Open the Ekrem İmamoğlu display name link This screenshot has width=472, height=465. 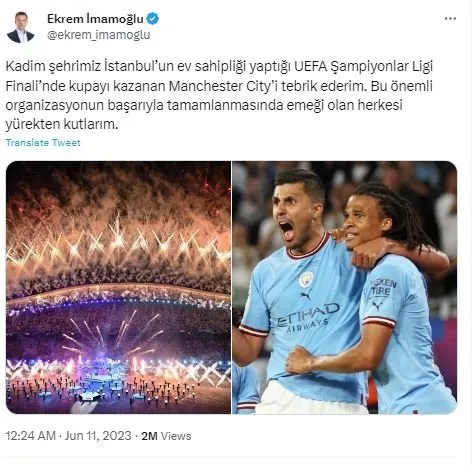tap(95, 19)
